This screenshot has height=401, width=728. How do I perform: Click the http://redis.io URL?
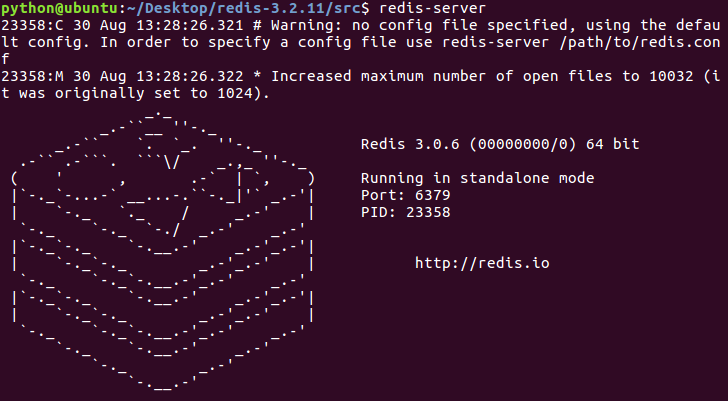pos(482,264)
